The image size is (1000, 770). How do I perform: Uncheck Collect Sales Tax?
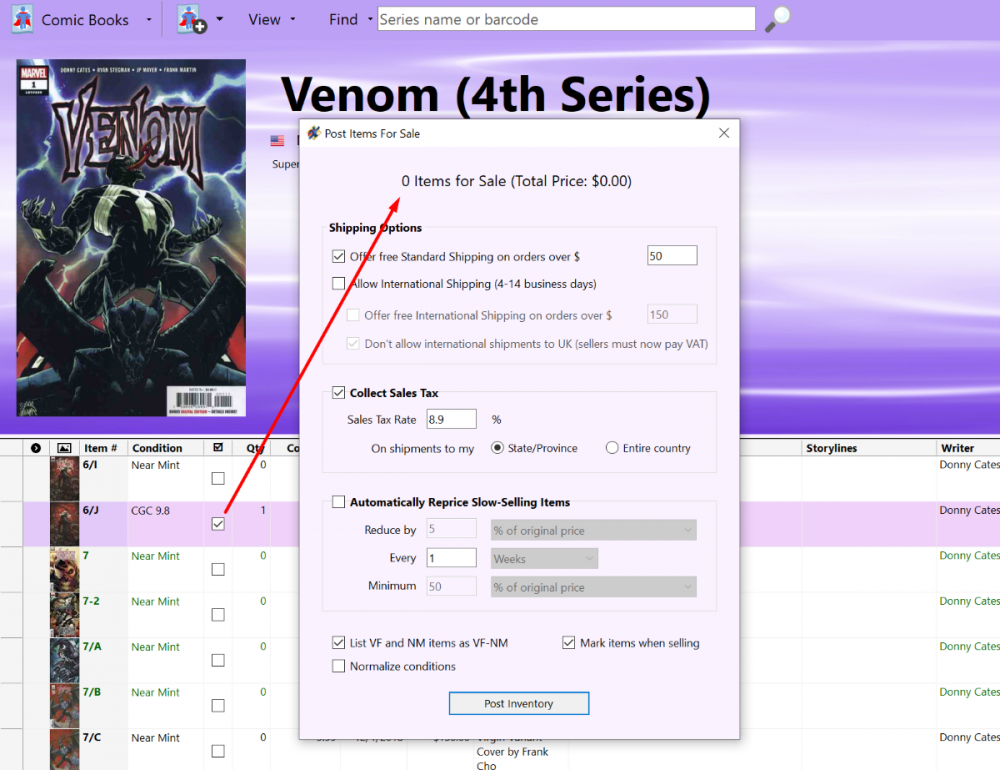pos(339,392)
